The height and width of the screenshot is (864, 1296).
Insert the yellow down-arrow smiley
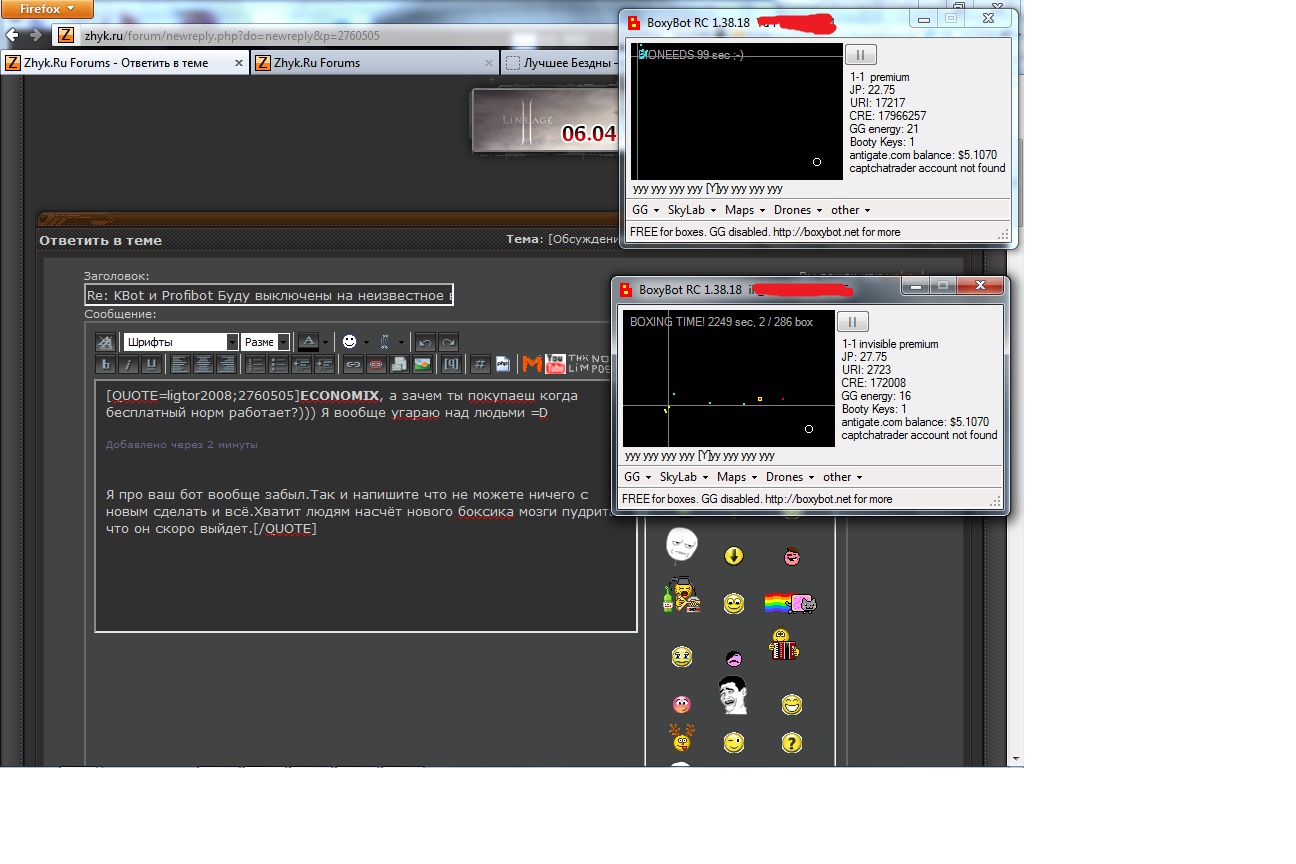(x=733, y=556)
